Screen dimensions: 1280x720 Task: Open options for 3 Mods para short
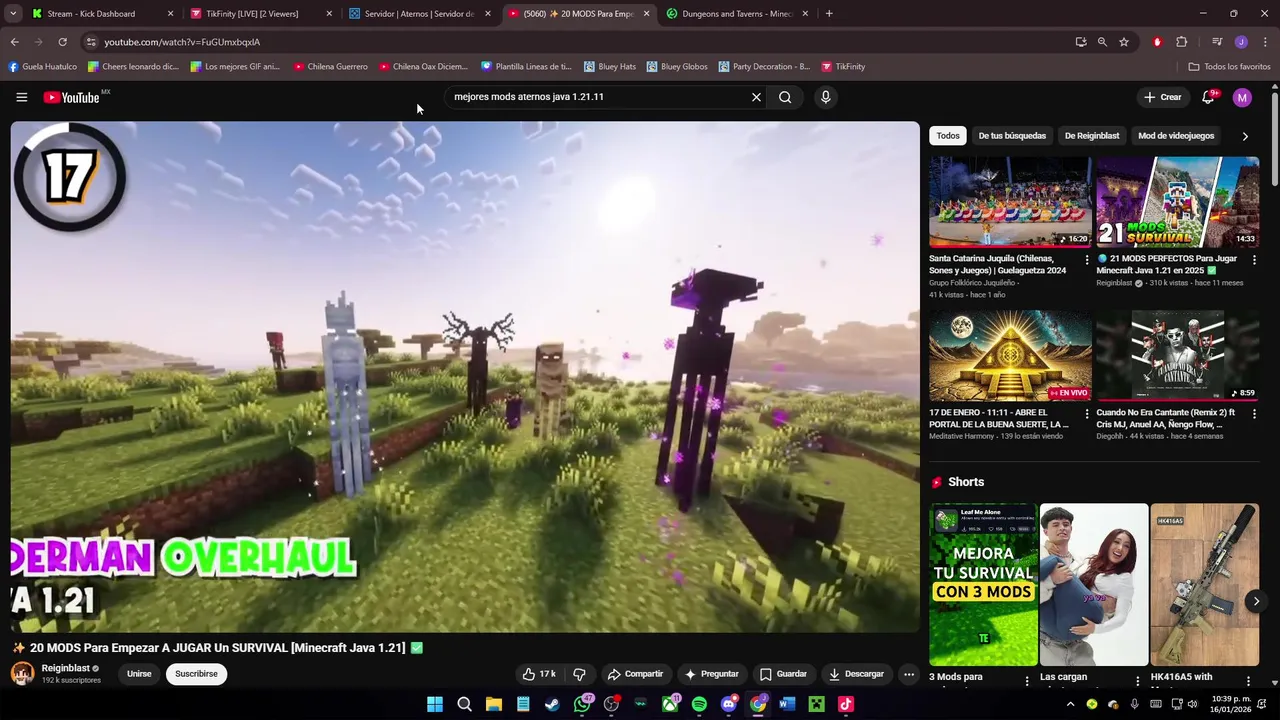pyautogui.click(x=1027, y=681)
